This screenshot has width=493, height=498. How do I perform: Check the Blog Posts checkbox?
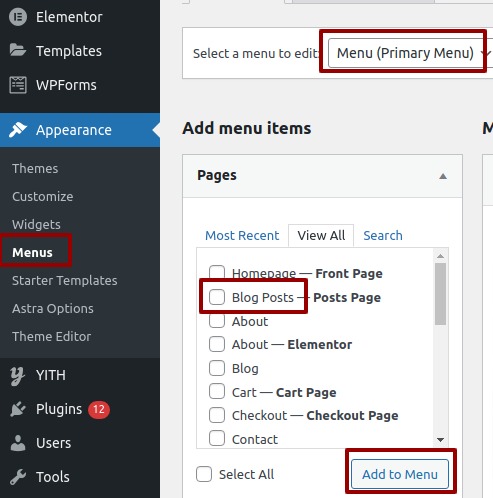pos(217,297)
